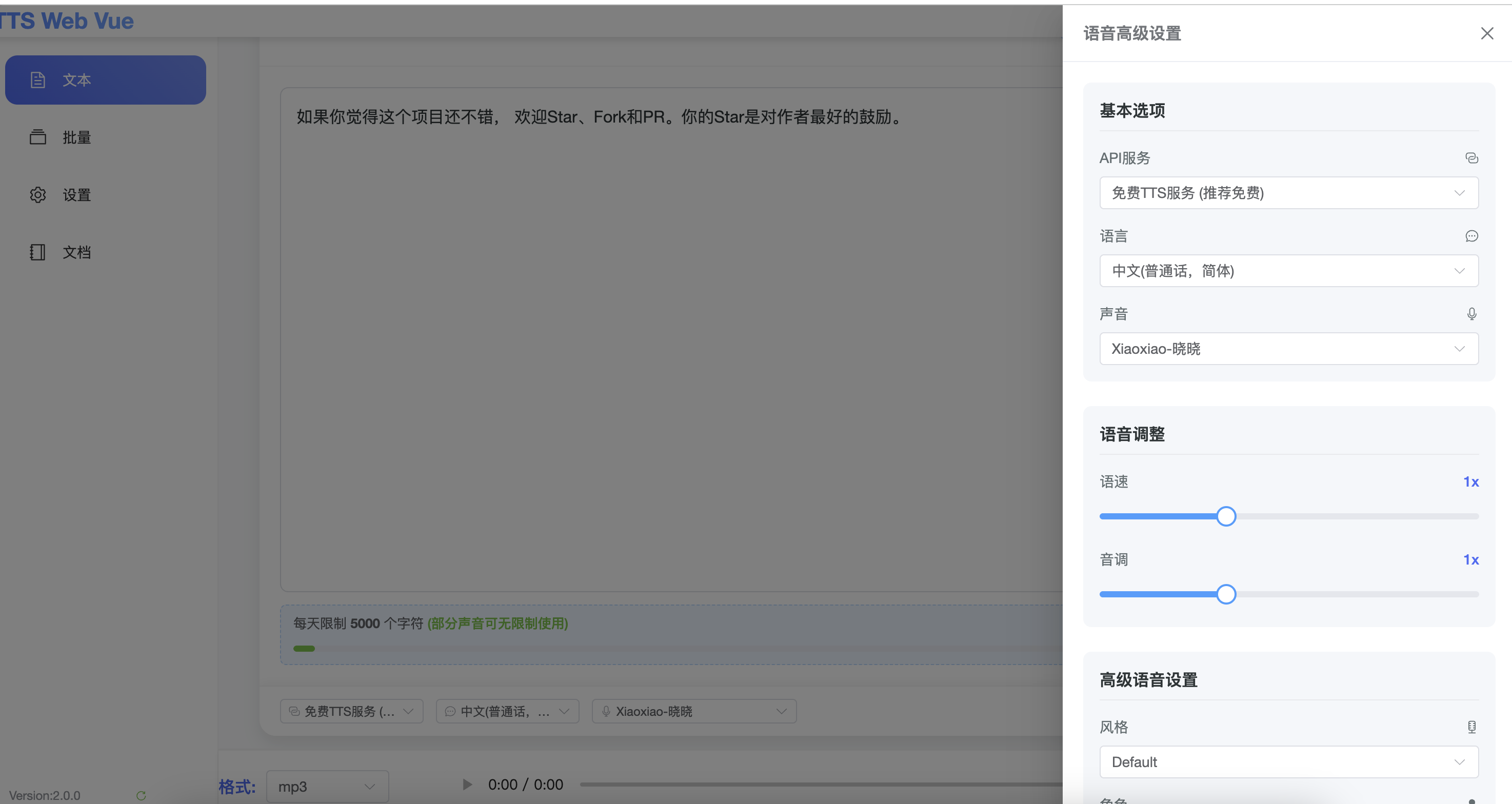Viewport: 1512px width, 804px height.
Task: Open the 风格 Default style dropdown
Action: (1288, 761)
